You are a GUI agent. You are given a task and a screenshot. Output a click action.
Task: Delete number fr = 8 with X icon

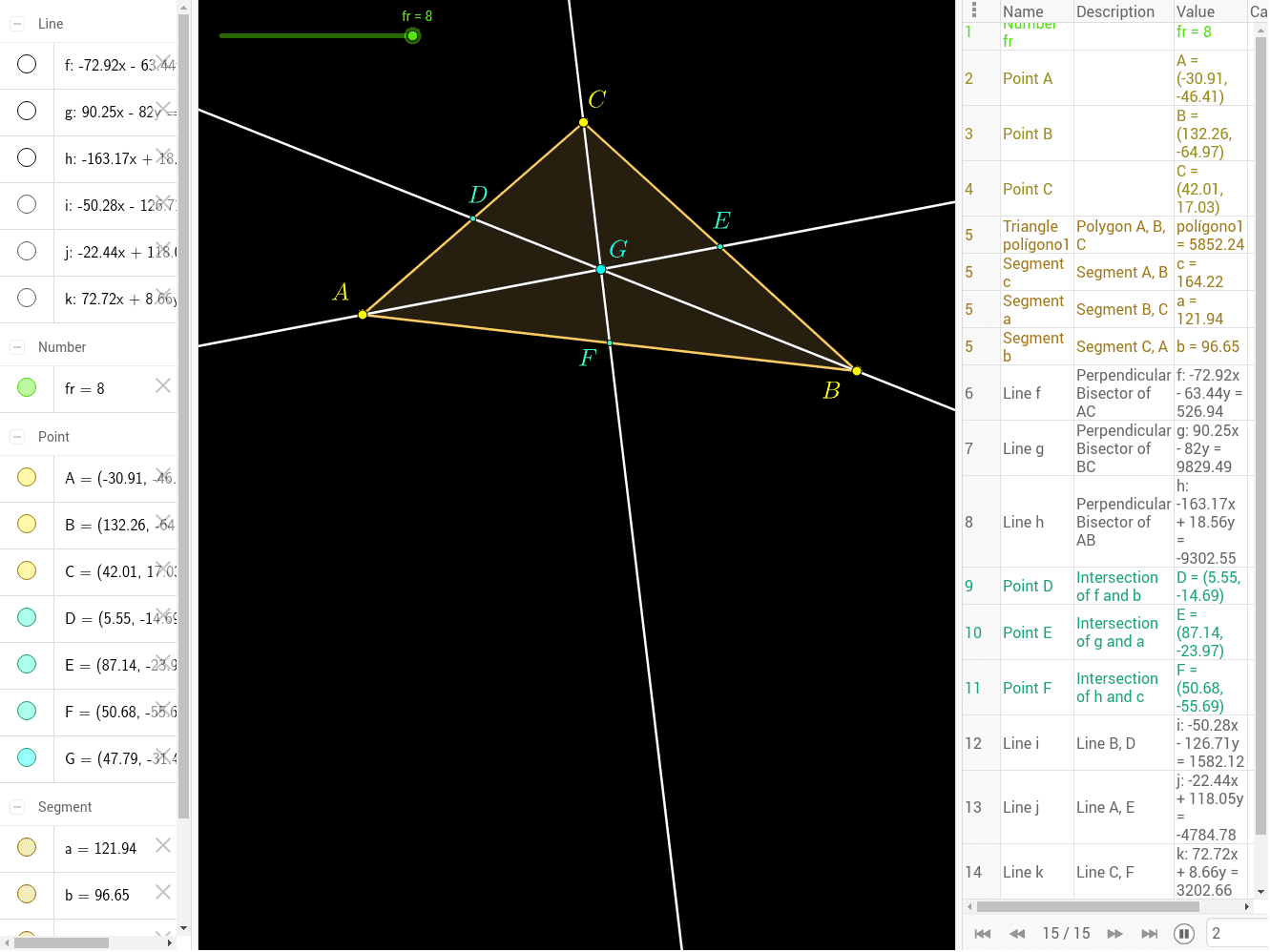(163, 385)
